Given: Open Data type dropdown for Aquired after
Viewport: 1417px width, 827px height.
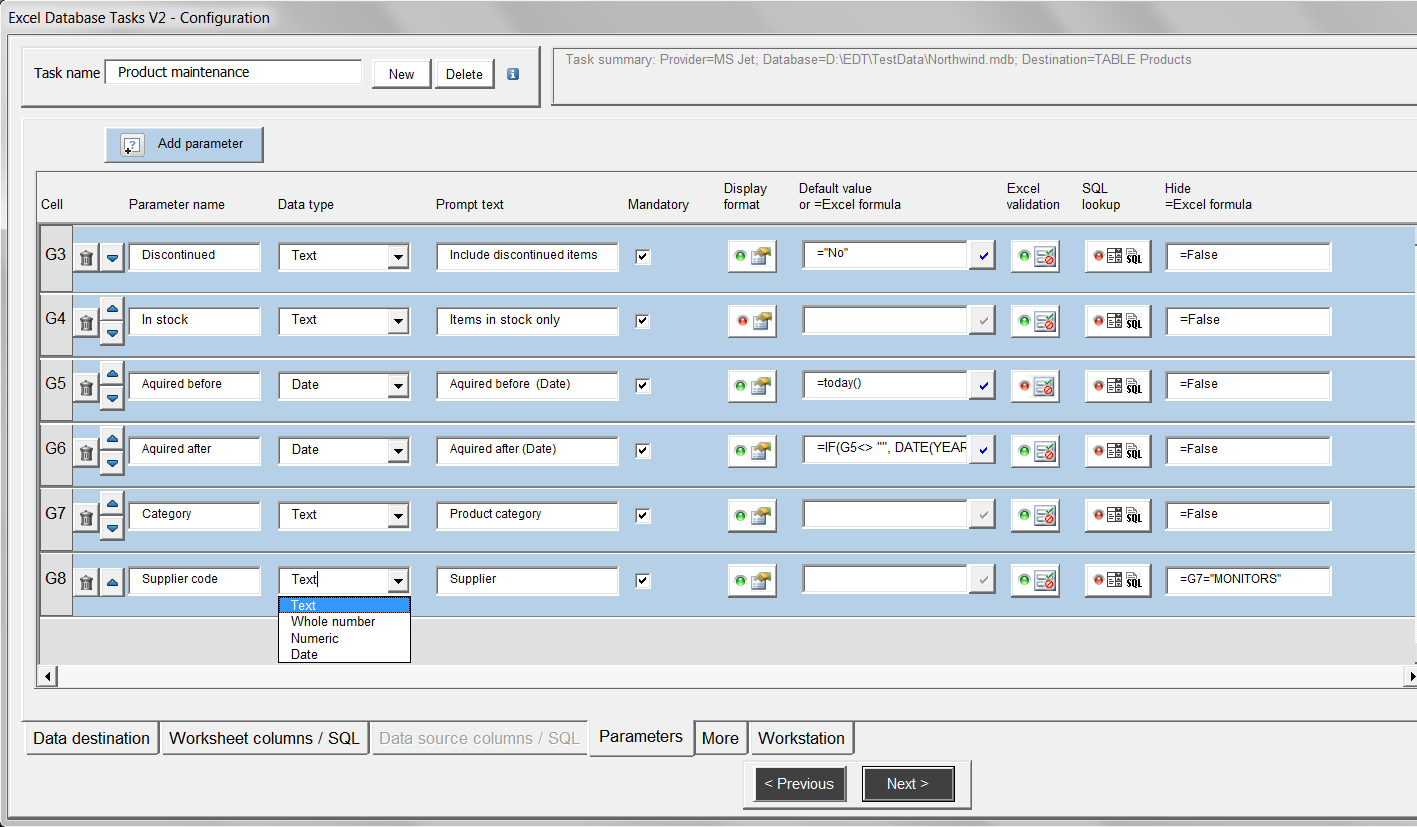Looking at the screenshot, I should pos(398,451).
